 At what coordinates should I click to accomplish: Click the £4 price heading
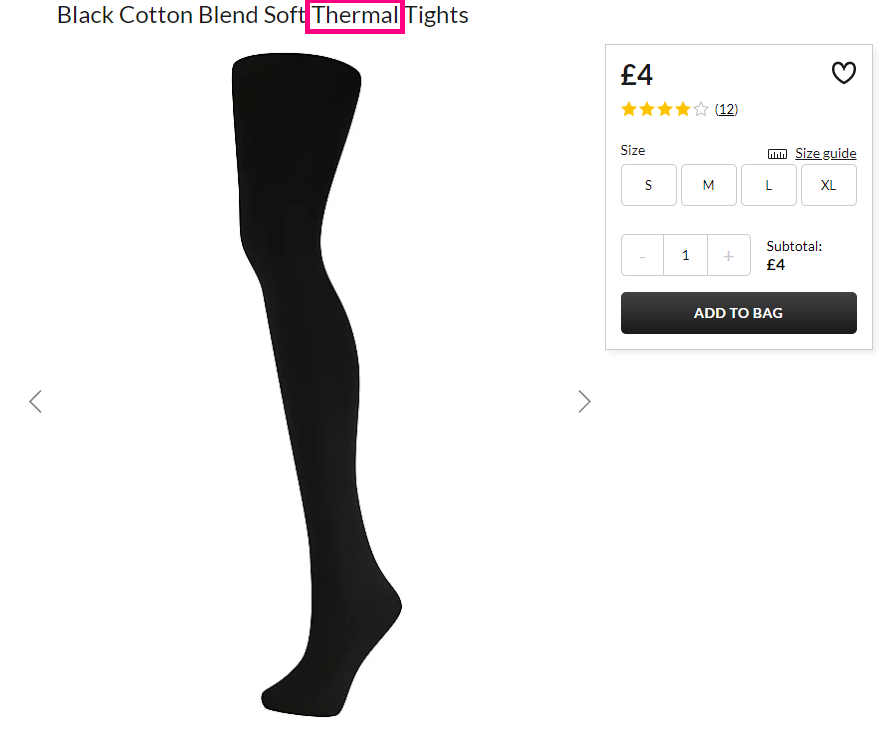tap(637, 75)
